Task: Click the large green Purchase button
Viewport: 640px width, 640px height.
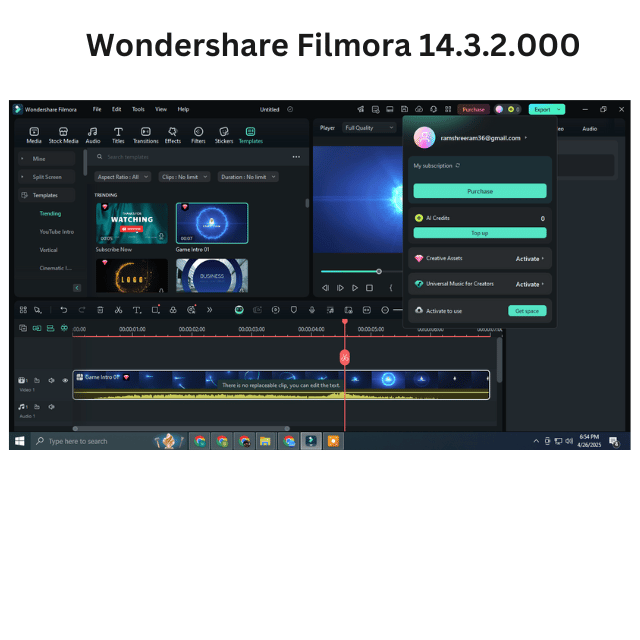Action: point(480,191)
